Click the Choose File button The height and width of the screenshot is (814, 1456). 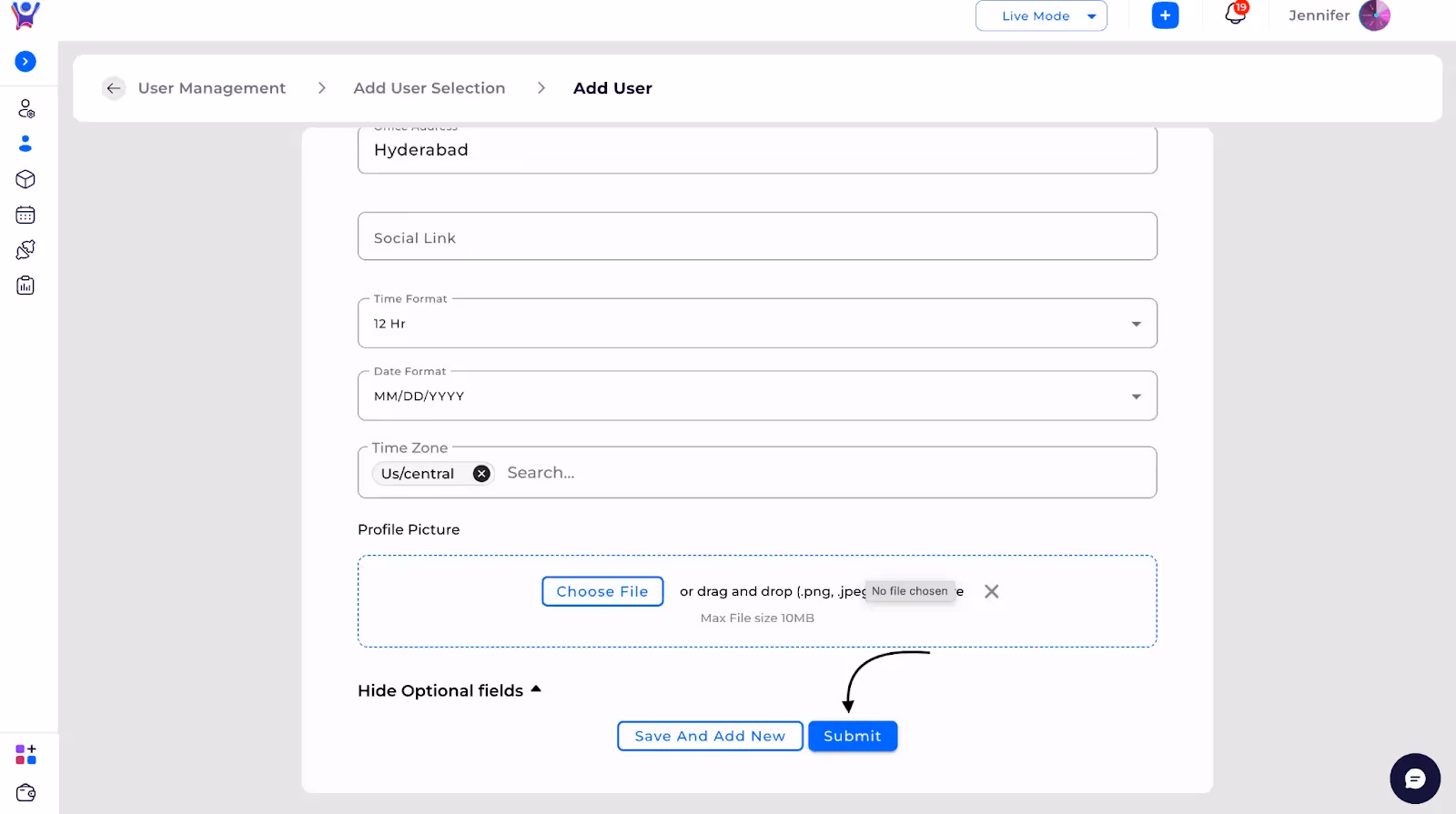(602, 591)
